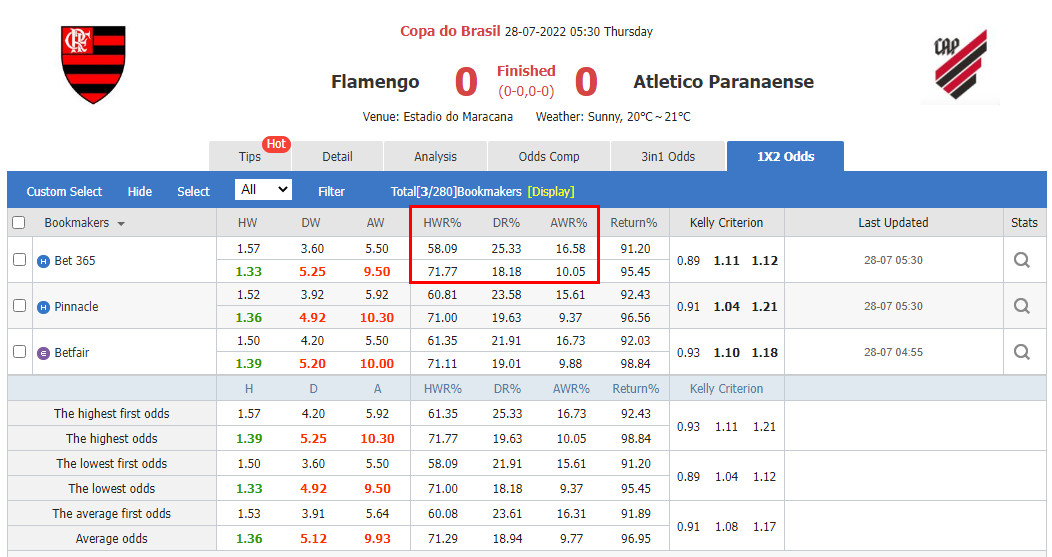Click the yellow Display link
The height and width of the screenshot is (557, 1052).
(551, 191)
